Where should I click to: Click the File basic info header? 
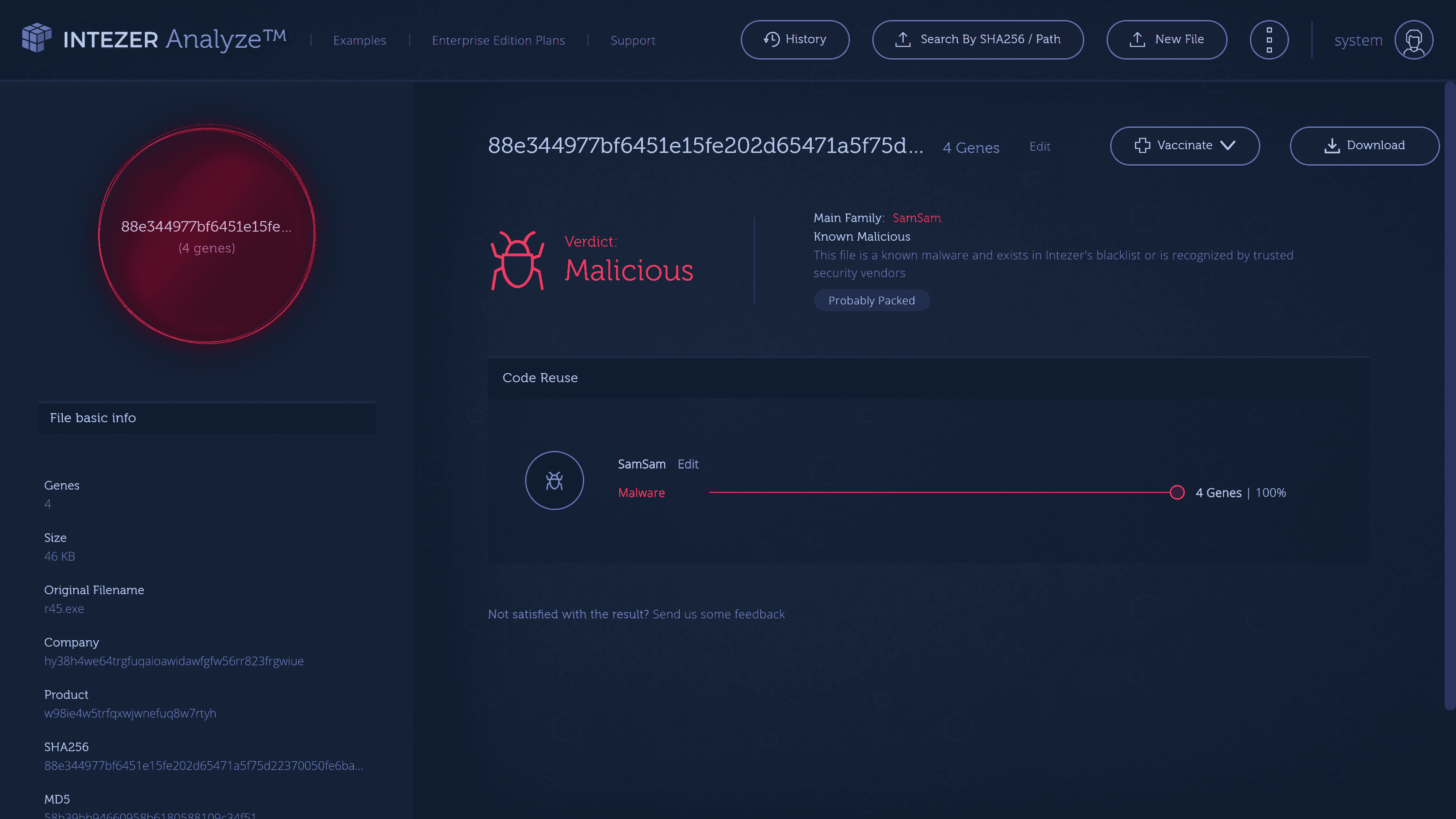(207, 418)
